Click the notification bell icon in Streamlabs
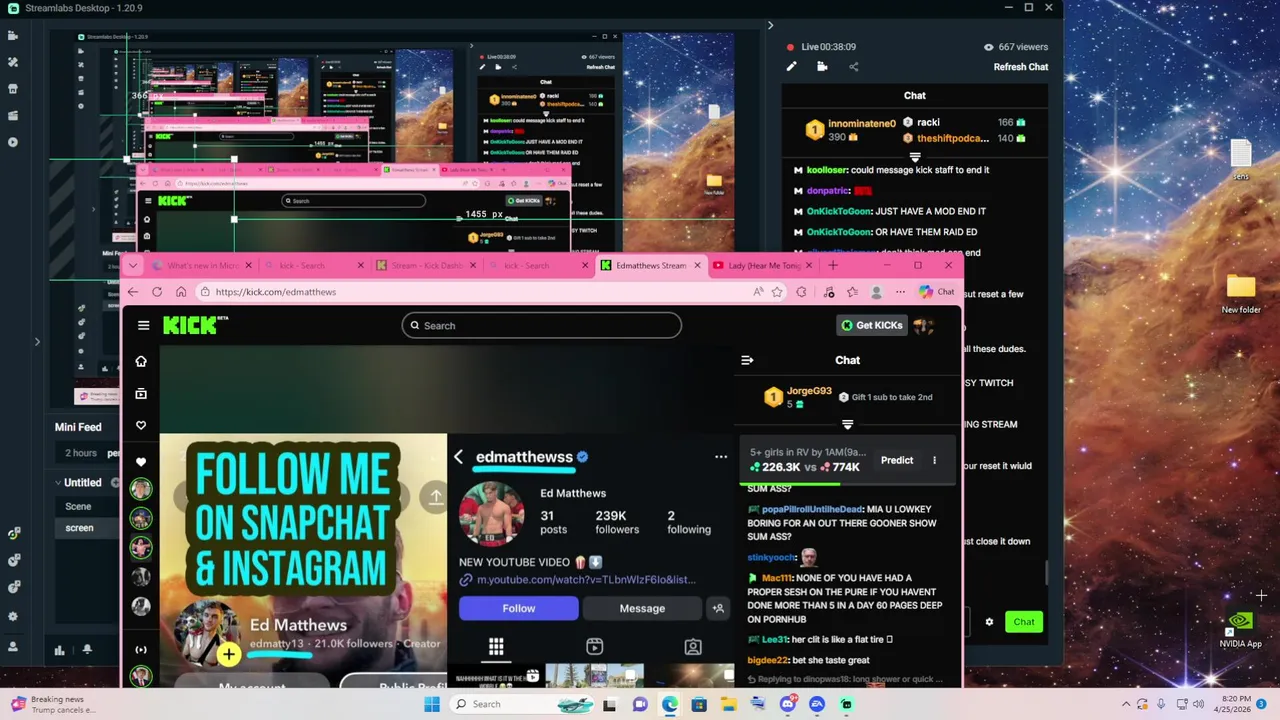1280x720 pixels. [x=87, y=650]
